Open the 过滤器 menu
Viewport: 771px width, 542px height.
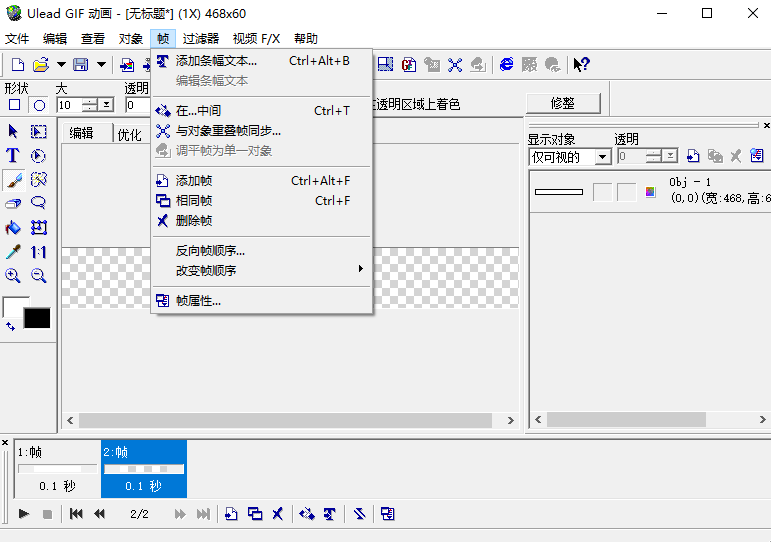click(x=200, y=39)
